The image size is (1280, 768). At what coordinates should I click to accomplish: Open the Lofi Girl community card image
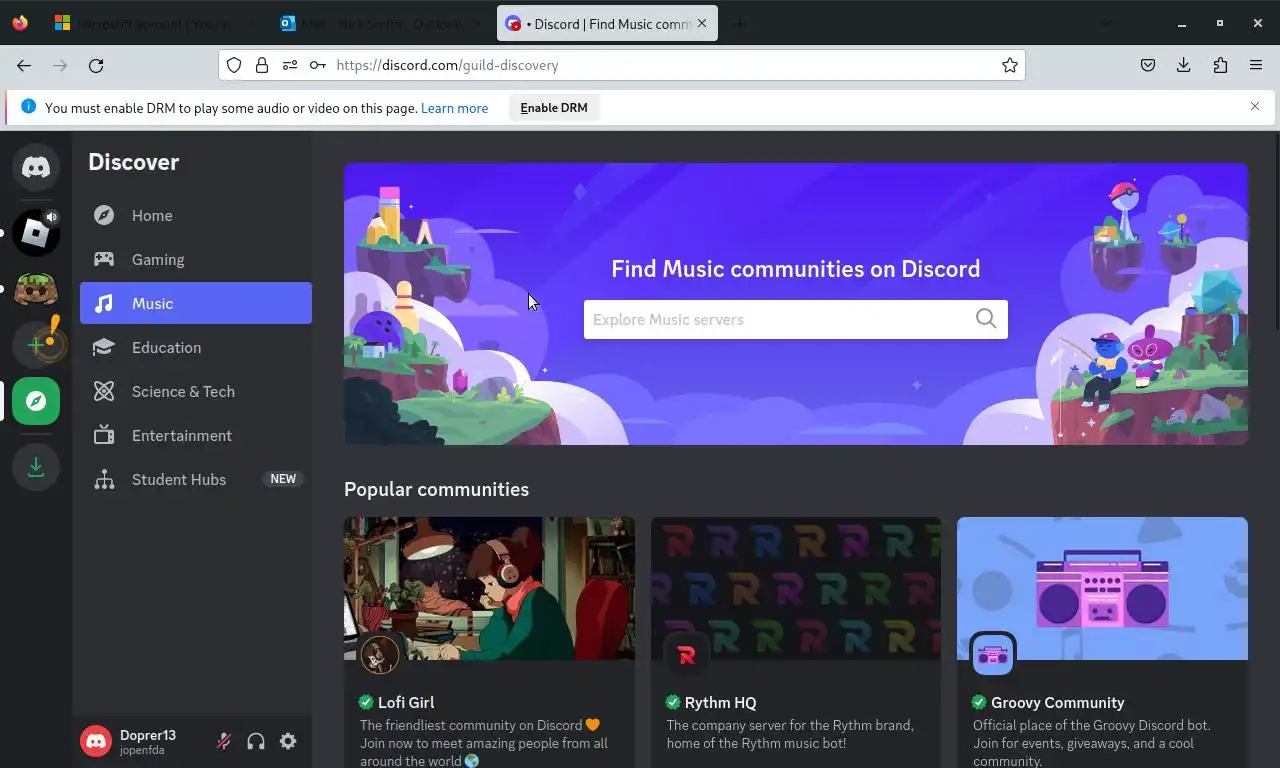click(x=489, y=588)
